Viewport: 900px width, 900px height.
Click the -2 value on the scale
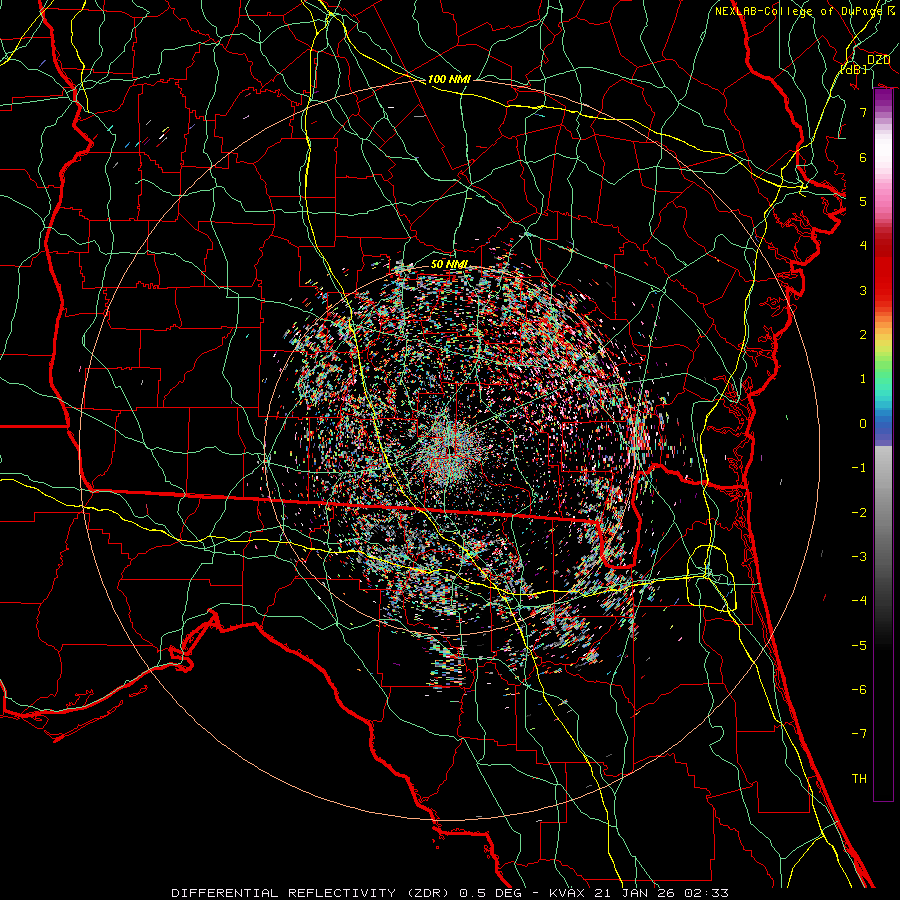coord(859,513)
